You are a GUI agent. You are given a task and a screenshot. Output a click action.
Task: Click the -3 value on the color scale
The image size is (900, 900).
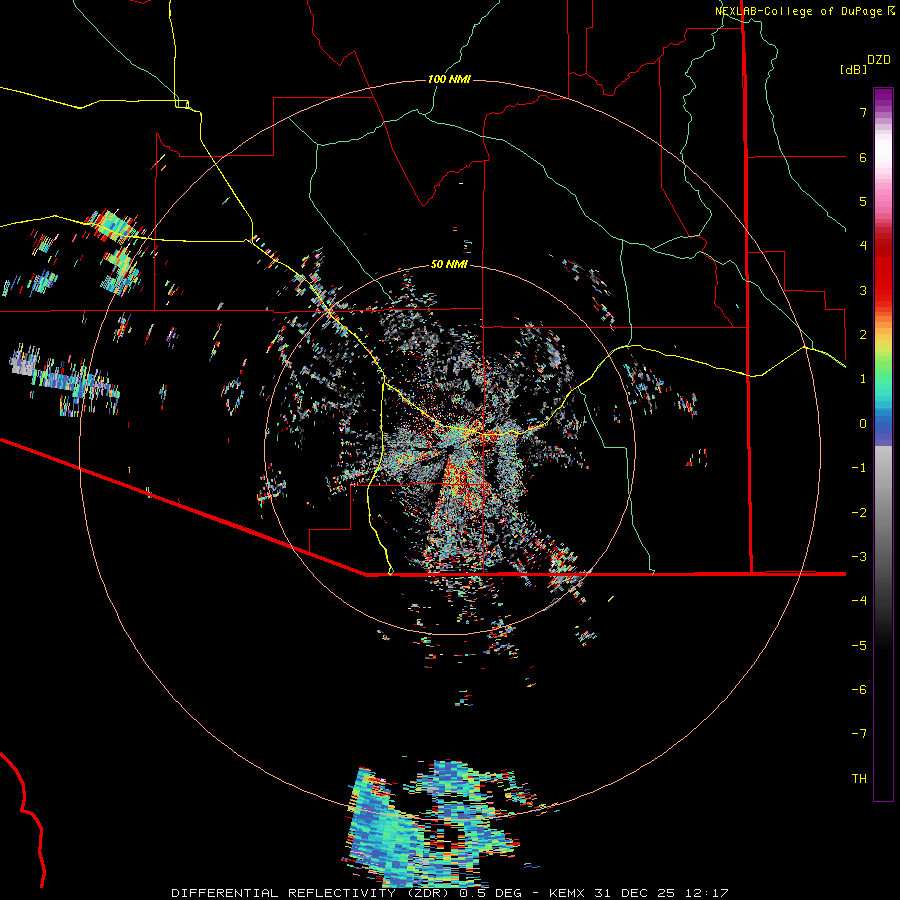pyautogui.click(x=859, y=557)
